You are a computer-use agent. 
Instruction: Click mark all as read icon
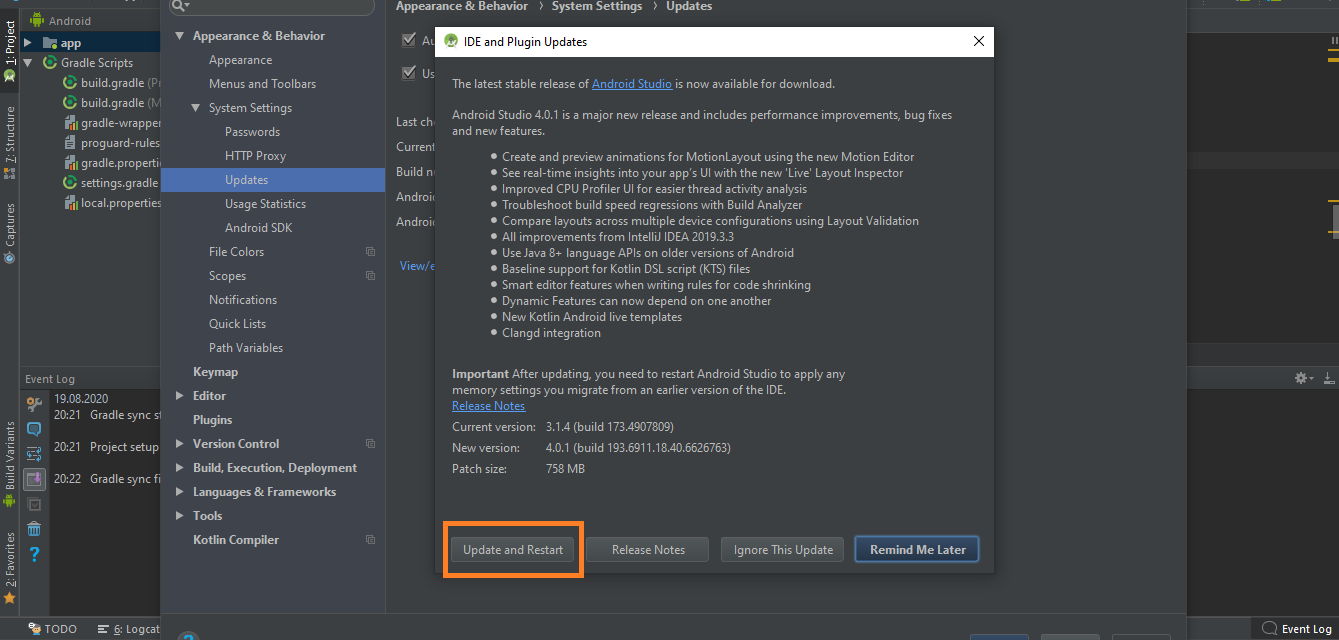pos(34,504)
